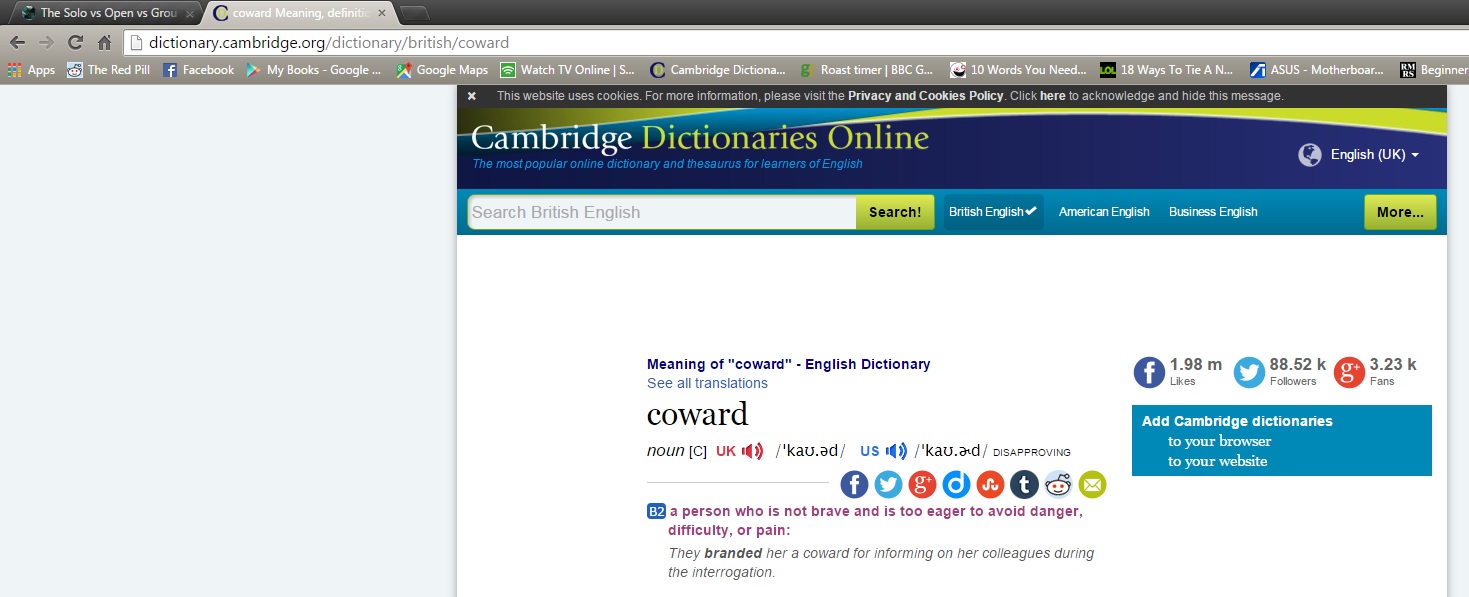Open the My Books - Google bookmark
The height and width of the screenshot is (597, 1469).
[x=314, y=70]
